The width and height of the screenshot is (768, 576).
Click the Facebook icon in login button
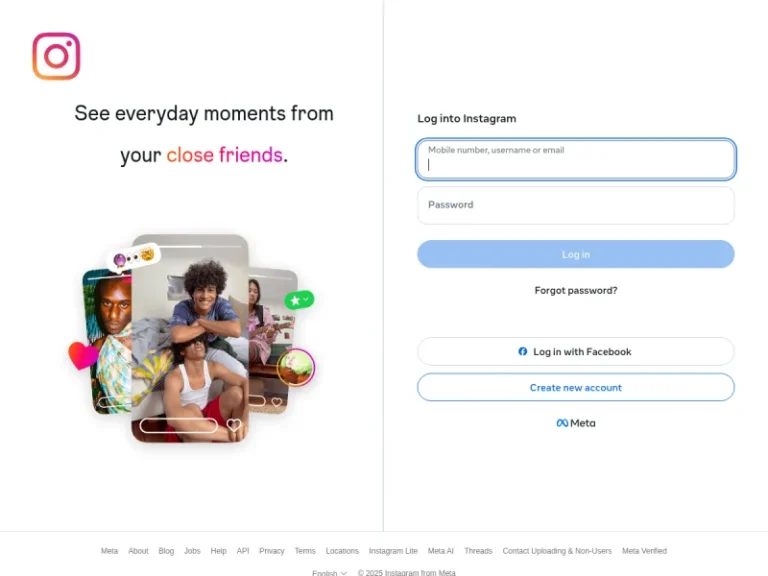523,351
